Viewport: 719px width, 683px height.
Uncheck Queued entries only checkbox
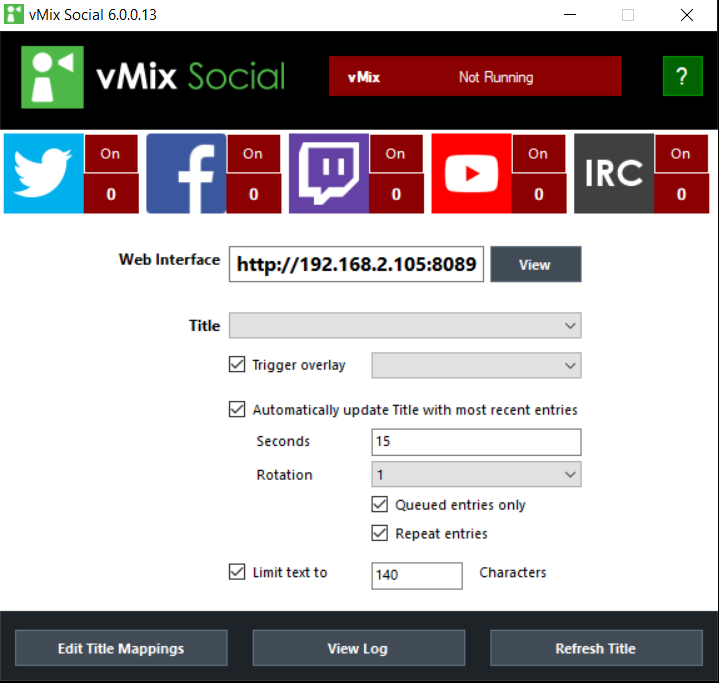click(x=380, y=504)
